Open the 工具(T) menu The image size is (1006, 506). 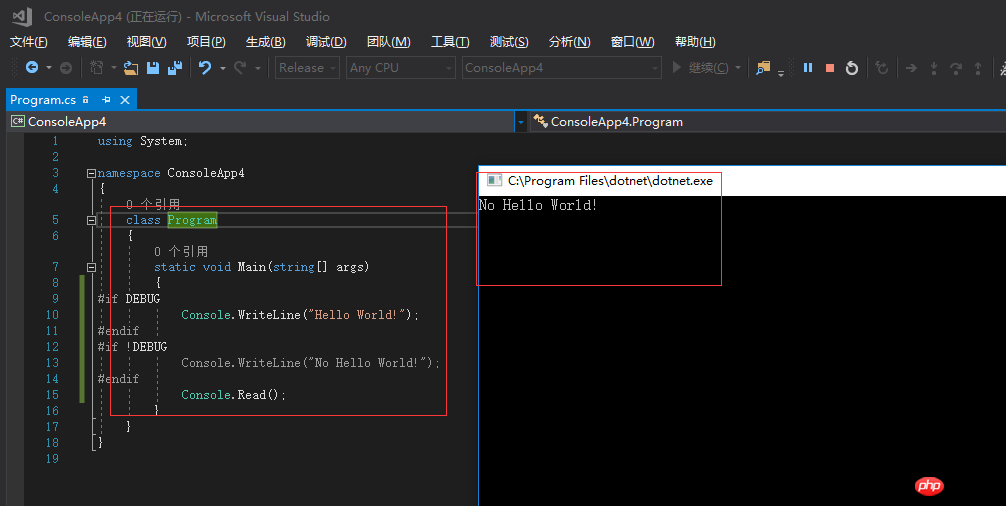point(450,42)
